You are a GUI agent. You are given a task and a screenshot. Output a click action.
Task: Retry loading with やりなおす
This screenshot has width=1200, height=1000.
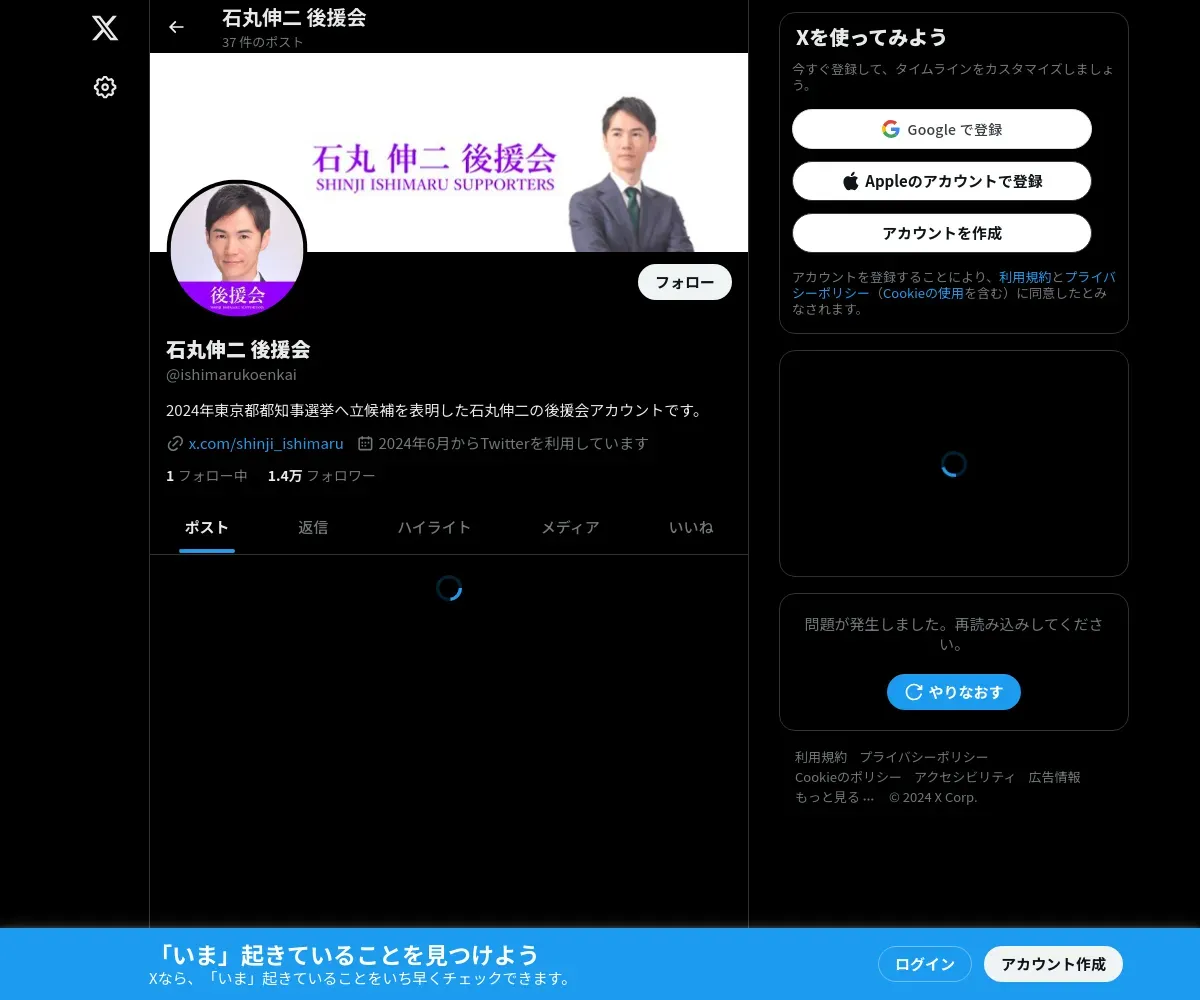[954, 692]
